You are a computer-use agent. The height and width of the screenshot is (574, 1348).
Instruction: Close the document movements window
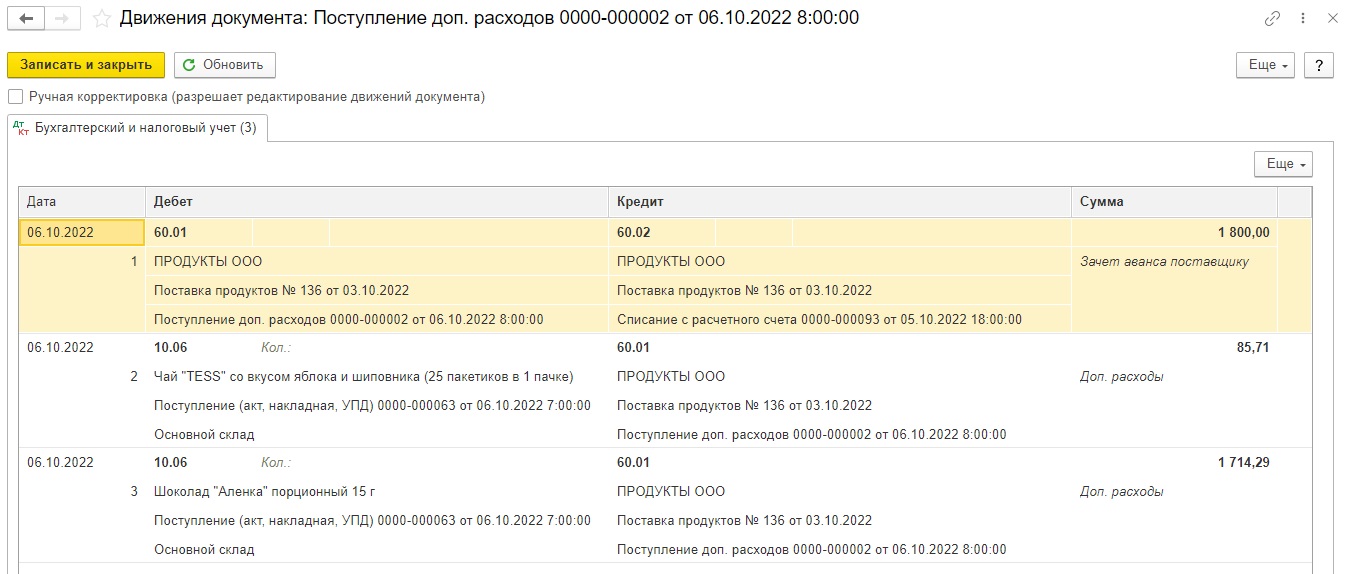[1332, 19]
